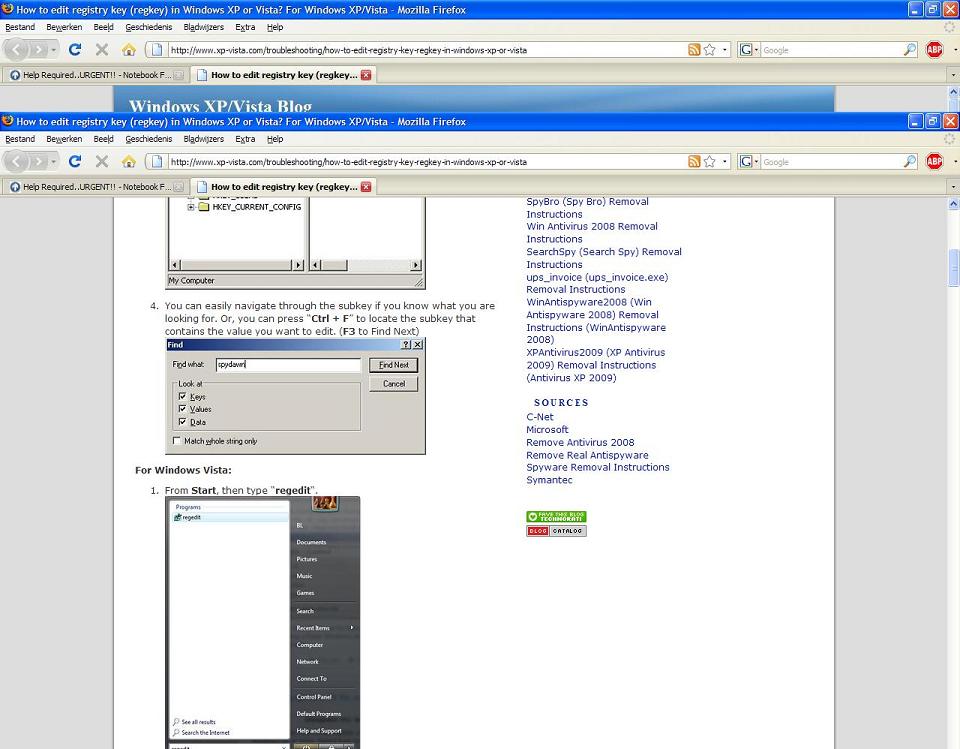Toggle Values checkbox in Find dialog image
Image resolution: width=960 pixels, height=749 pixels.
[x=182, y=408]
